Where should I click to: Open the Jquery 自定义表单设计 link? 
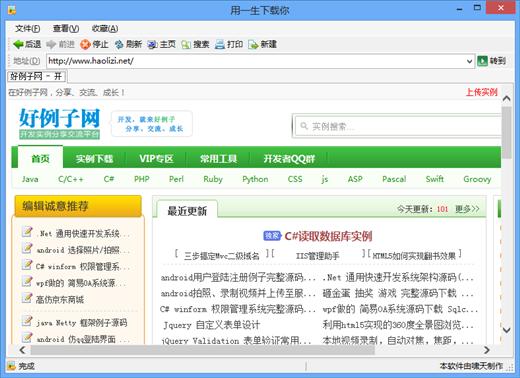coord(211,325)
